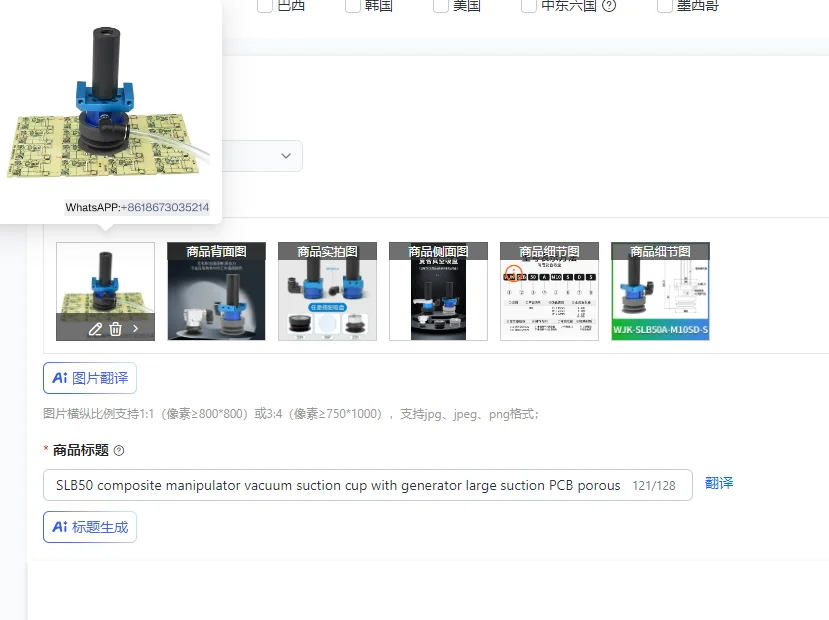Viewport: 829px width, 620px height.
Task: Click the AI 图片翻译 button
Action: [x=90, y=378]
